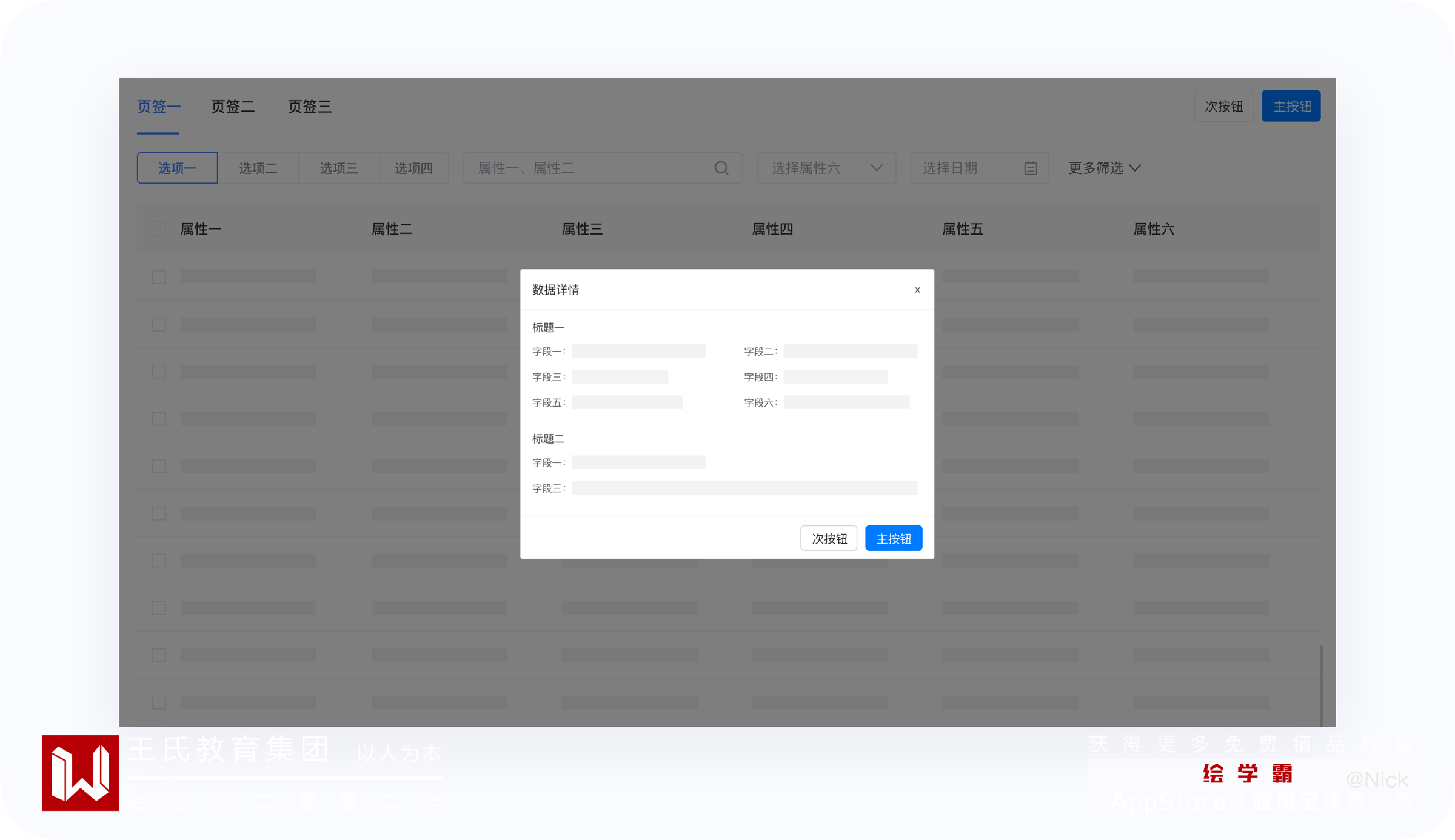The image size is (1455, 840).
Task: Click the 选择属性六 dropdown chevron arrow
Action: [x=876, y=168]
